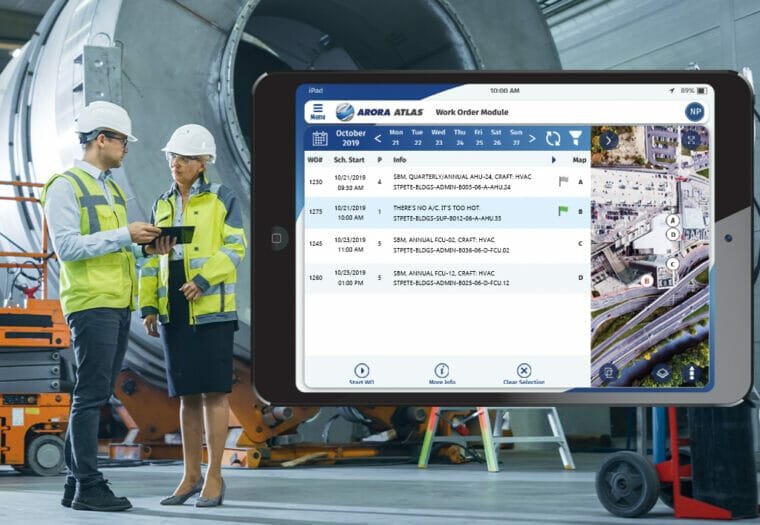Tap red map marker B
The image size is (760, 525).
click(x=646, y=281)
